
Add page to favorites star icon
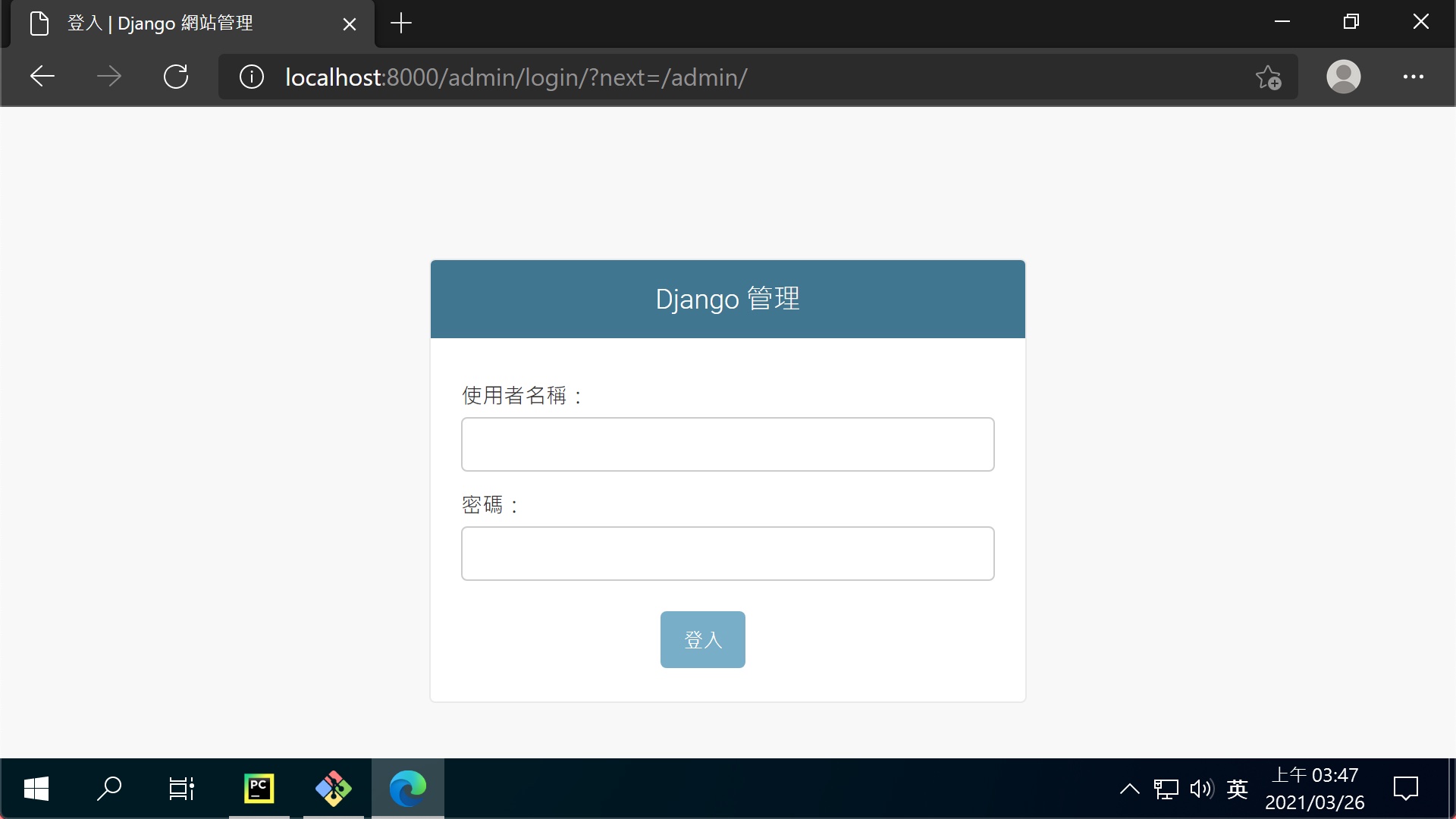(1268, 77)
